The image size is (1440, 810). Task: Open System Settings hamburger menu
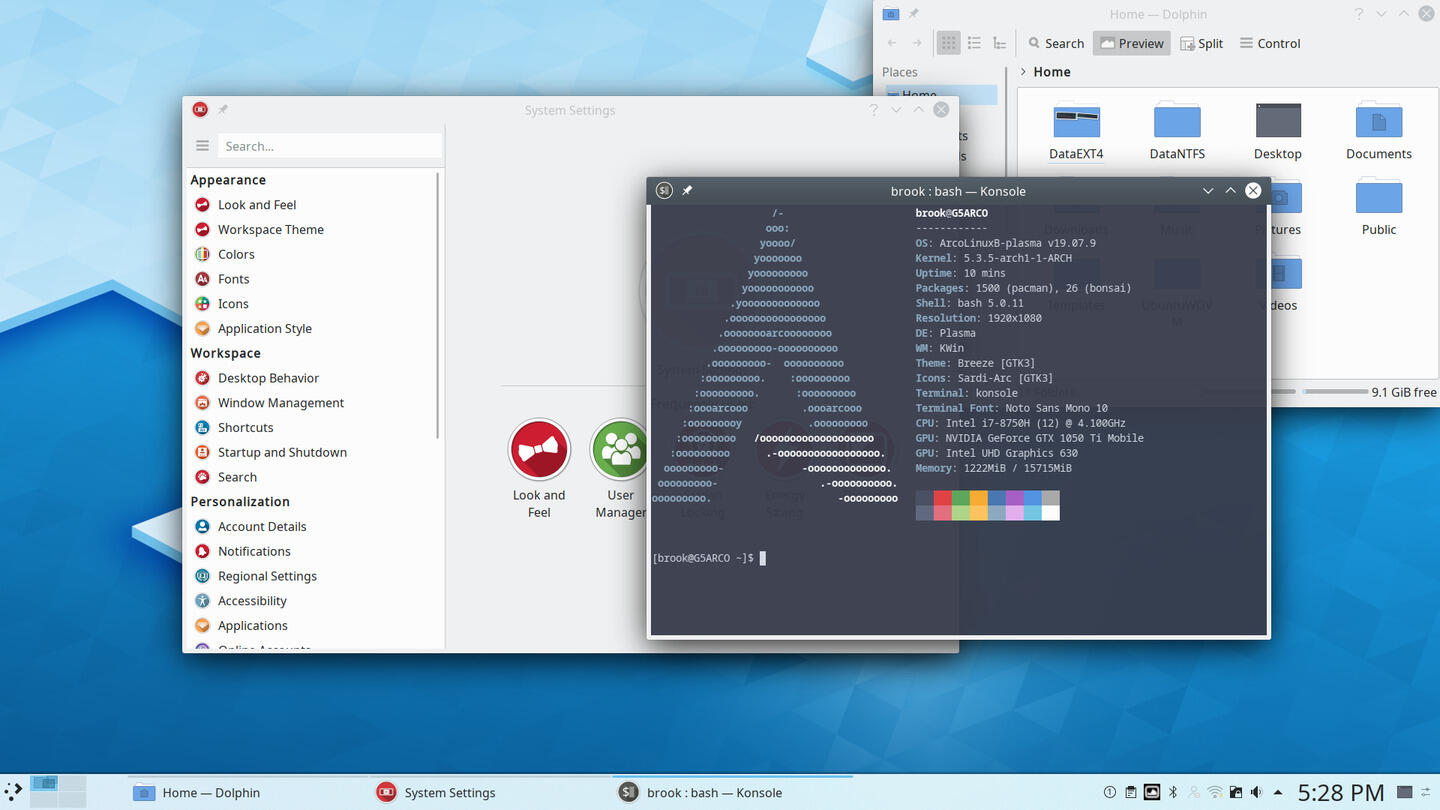coord(202,146)
